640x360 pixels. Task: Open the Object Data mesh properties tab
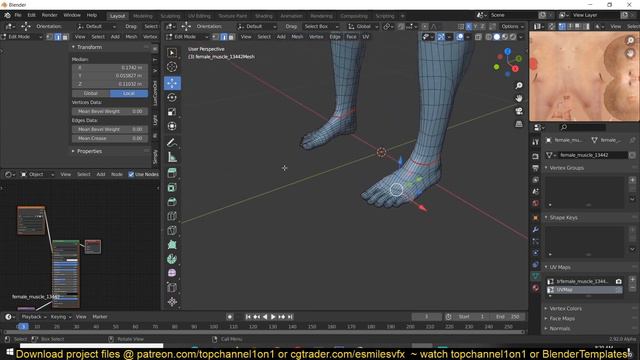click(x=536, y=276)
